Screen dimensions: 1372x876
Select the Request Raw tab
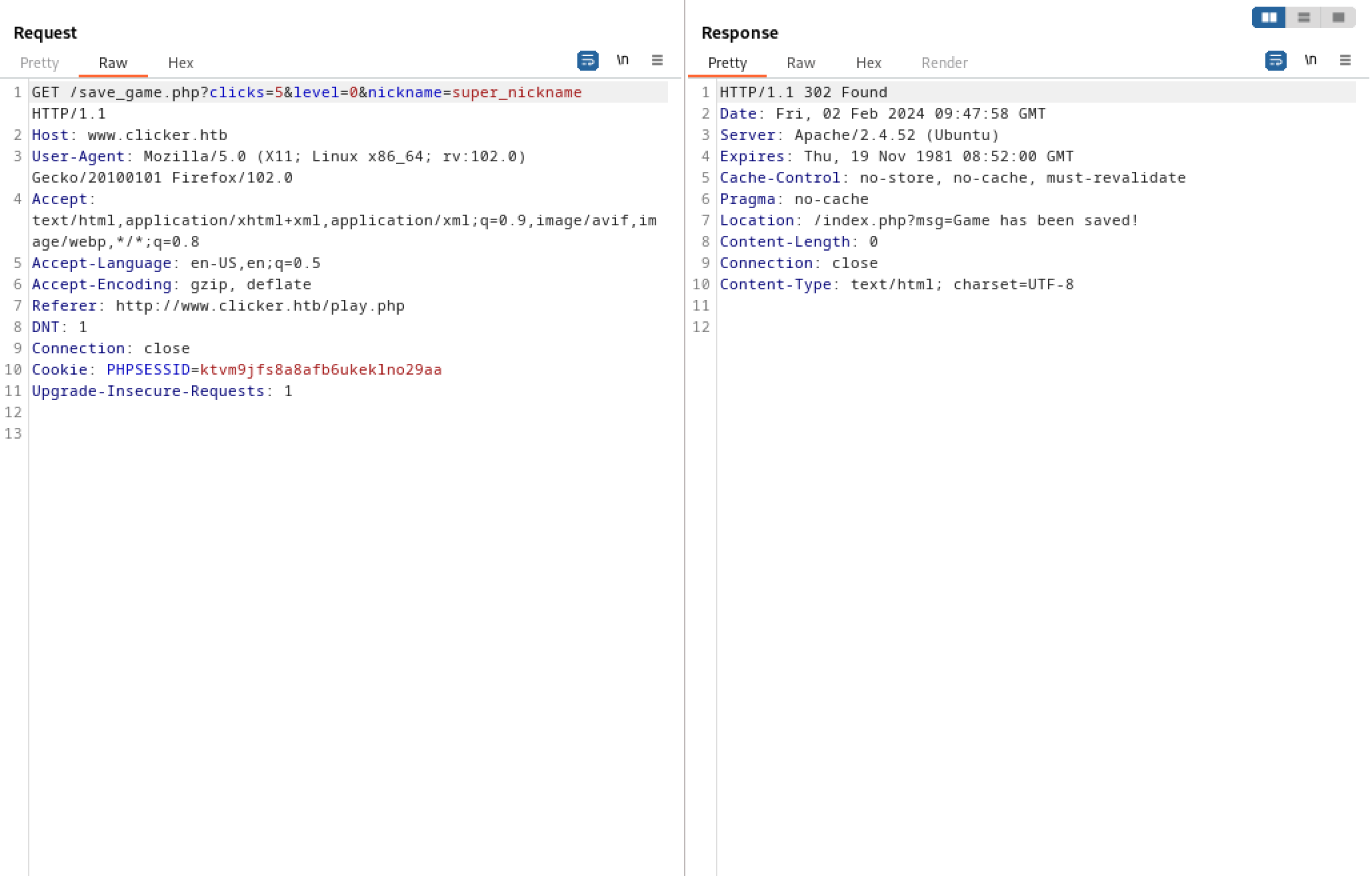(x=113, y=63)
